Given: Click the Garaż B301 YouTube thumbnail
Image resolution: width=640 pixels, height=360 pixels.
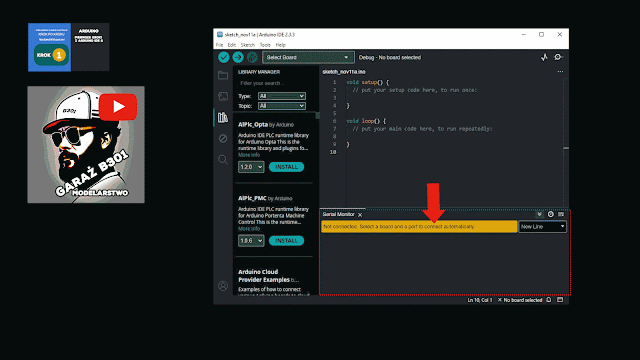Looking at the screenshot, I should (x=86, y=144).
